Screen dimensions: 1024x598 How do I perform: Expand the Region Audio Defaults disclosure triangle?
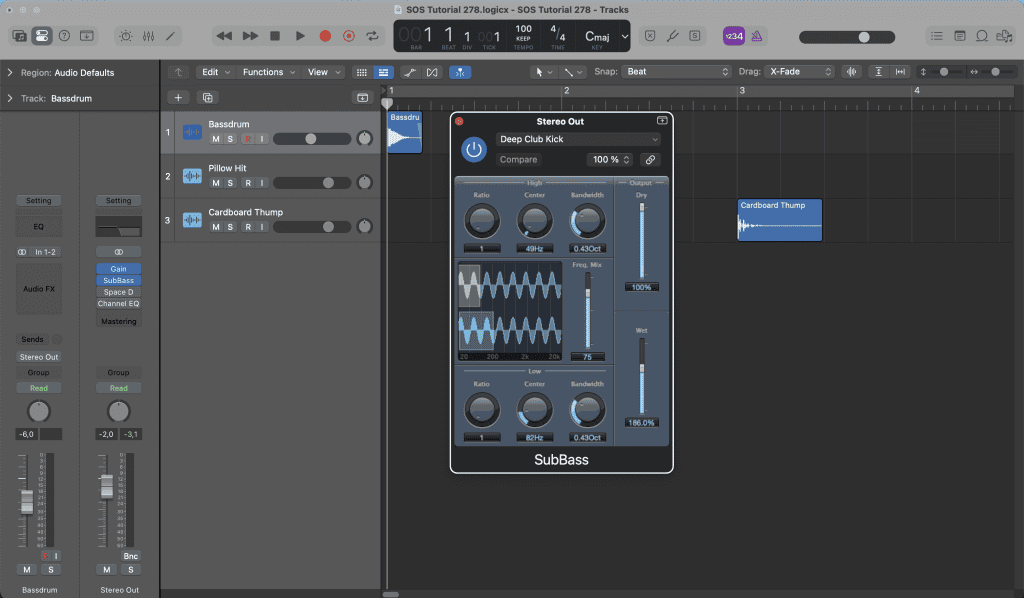(9, 73)
